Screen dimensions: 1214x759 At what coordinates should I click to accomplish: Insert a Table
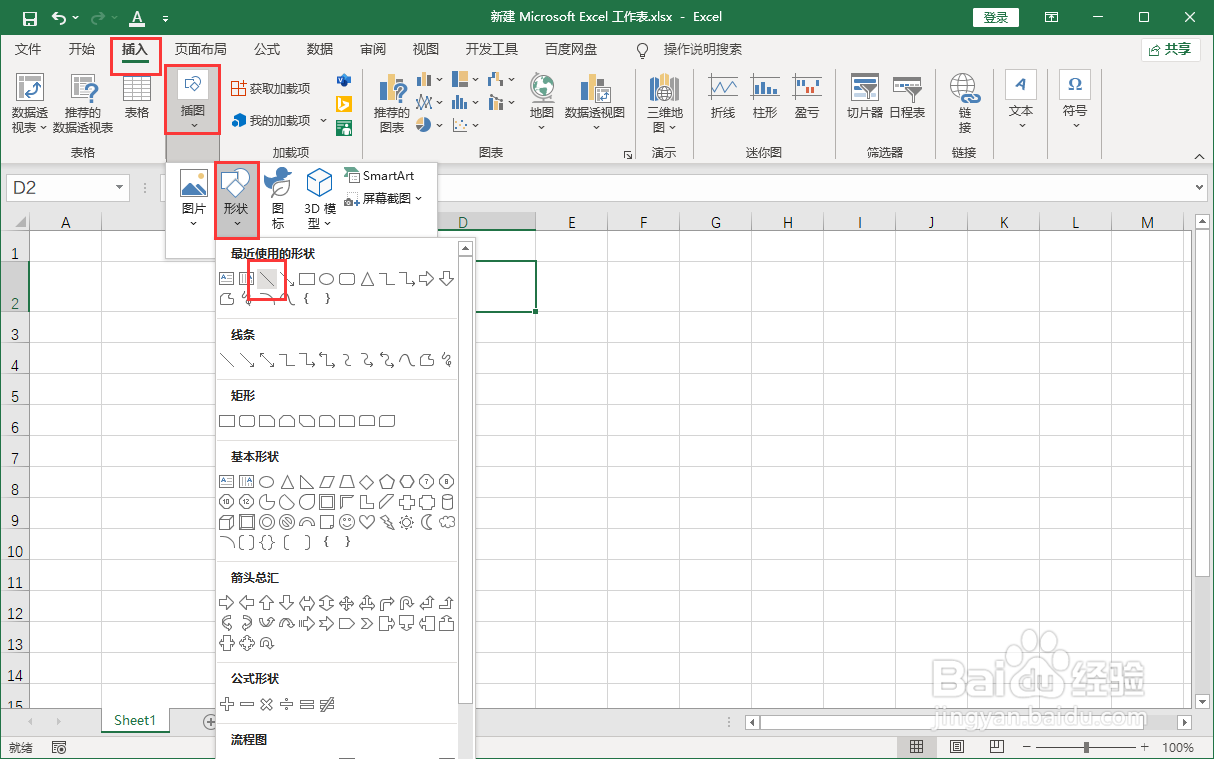(x=137, y=97)
